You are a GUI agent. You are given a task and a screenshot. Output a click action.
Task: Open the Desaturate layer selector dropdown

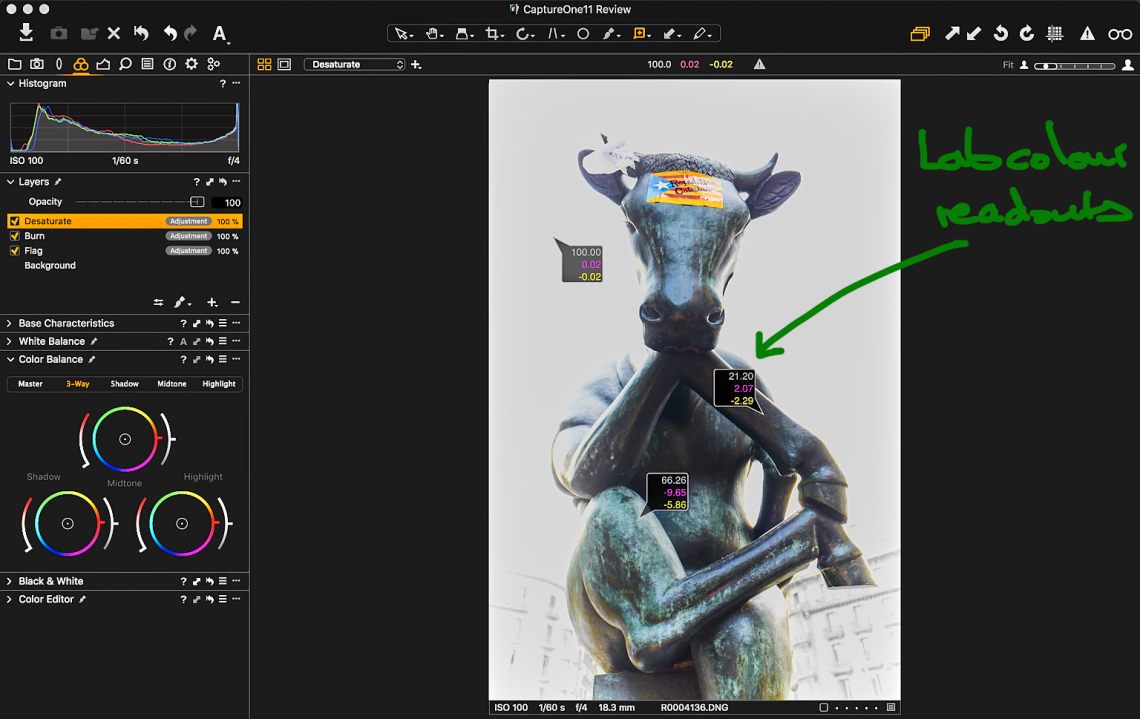point(355,64)
